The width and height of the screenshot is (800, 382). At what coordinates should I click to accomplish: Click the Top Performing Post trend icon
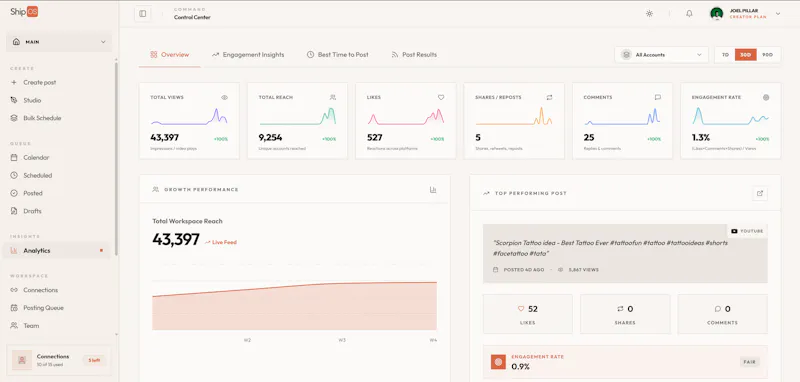click(486, 194)
